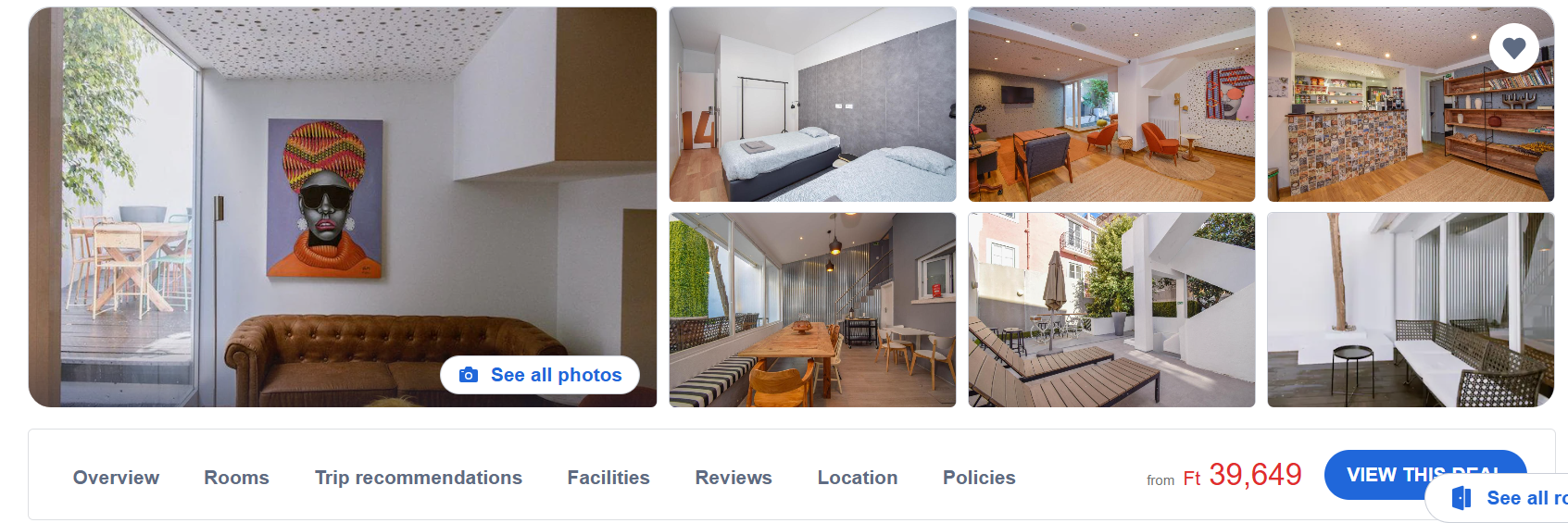Go to the Overview tab
Image resolution: width=1568 pixels, height=523 pixels.
tap(116, 478)
